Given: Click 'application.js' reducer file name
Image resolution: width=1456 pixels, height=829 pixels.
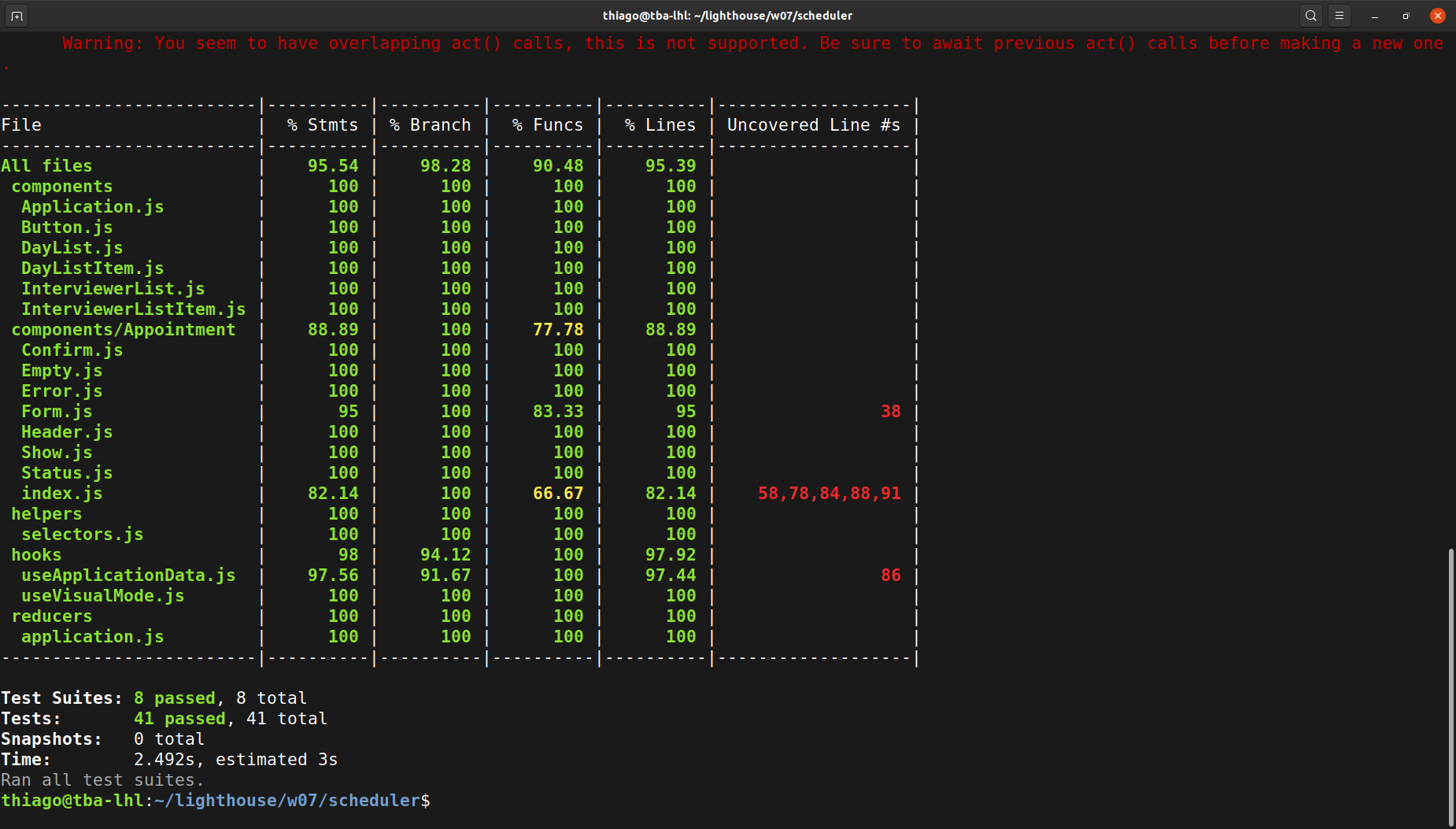Looking at the screenshot, I should point(93,637).
